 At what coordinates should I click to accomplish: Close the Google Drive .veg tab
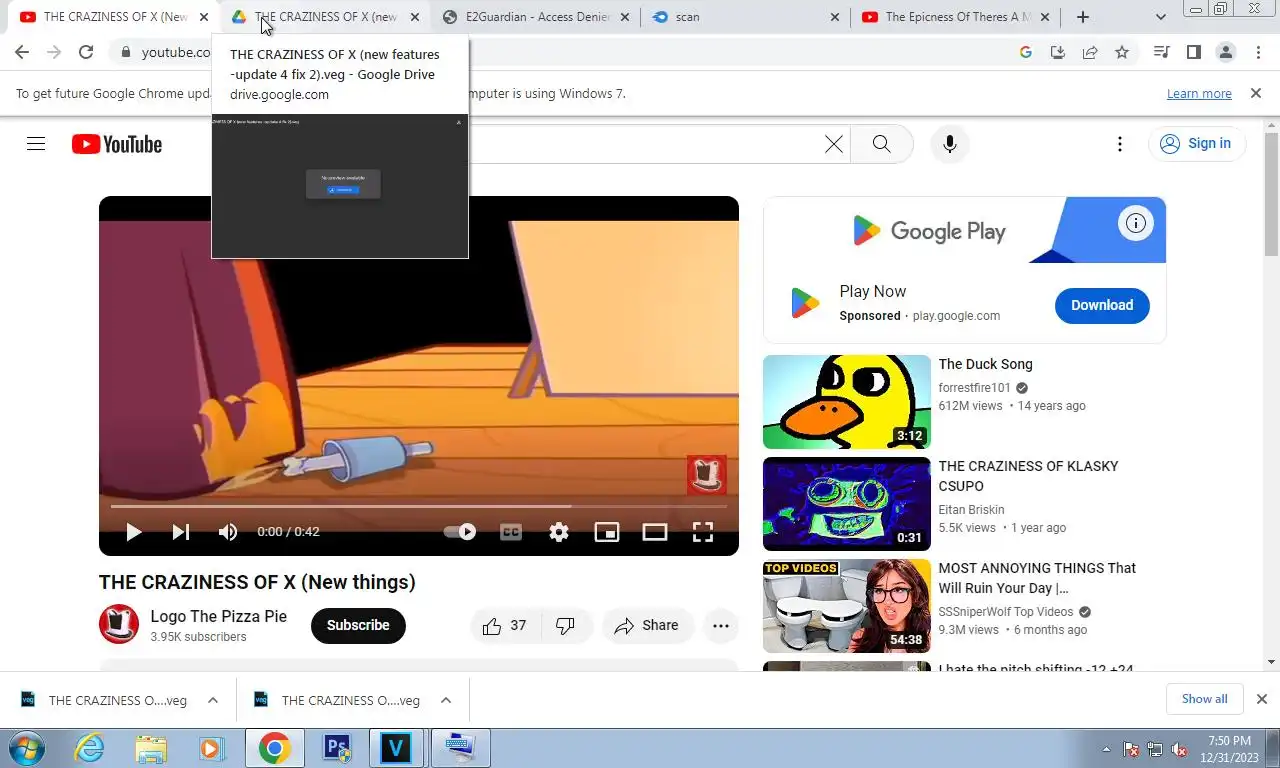tap(415, 17)
